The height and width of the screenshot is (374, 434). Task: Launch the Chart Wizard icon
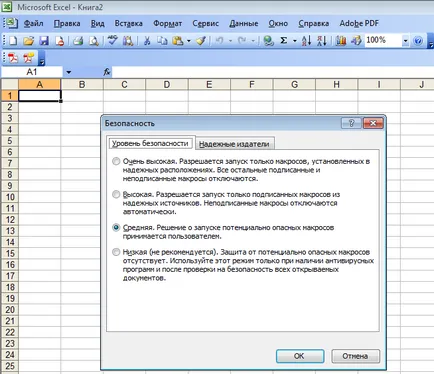(x=341, y=41)
